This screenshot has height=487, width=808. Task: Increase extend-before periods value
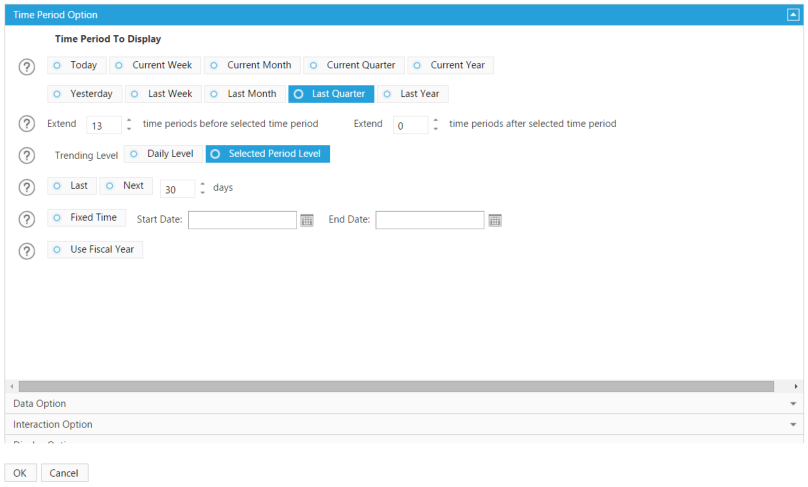(129, 121)
